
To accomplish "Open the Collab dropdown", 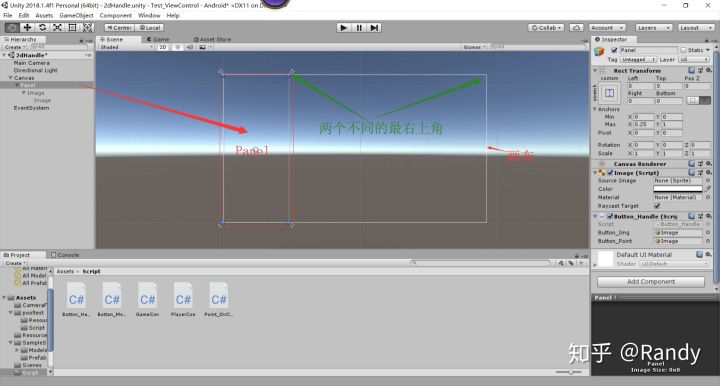I will point(546,28).
